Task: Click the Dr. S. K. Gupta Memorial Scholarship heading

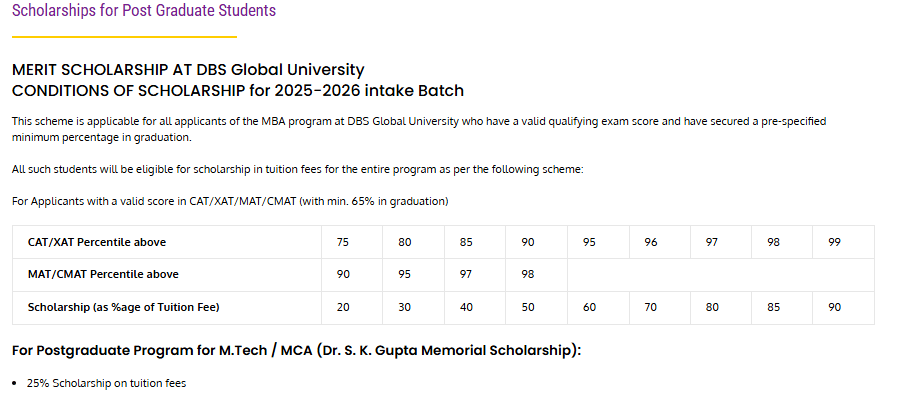Action: click(x=296, y=350)
